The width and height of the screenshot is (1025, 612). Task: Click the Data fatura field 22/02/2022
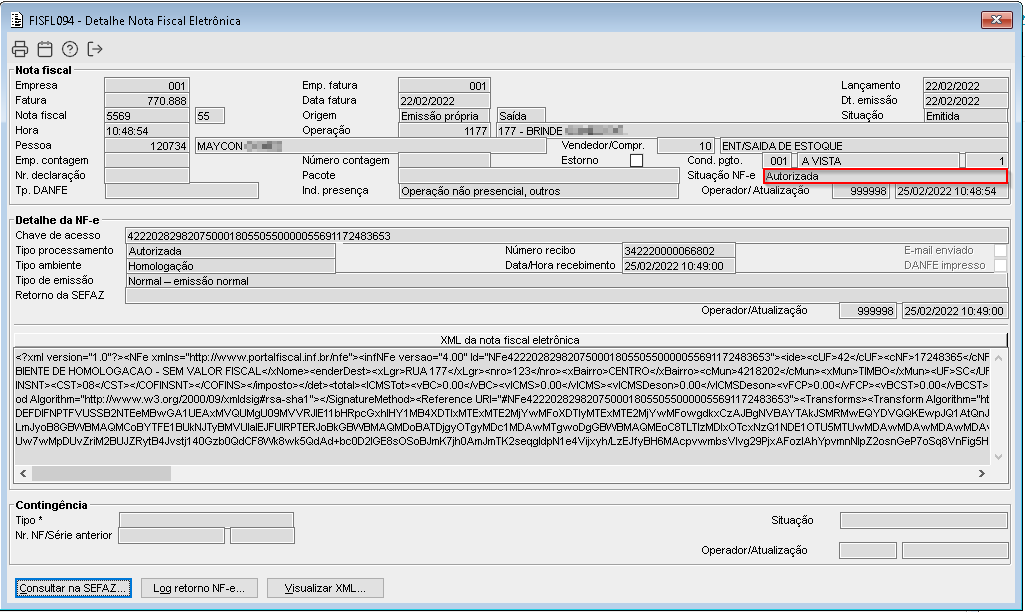click(x=445, y=101)
